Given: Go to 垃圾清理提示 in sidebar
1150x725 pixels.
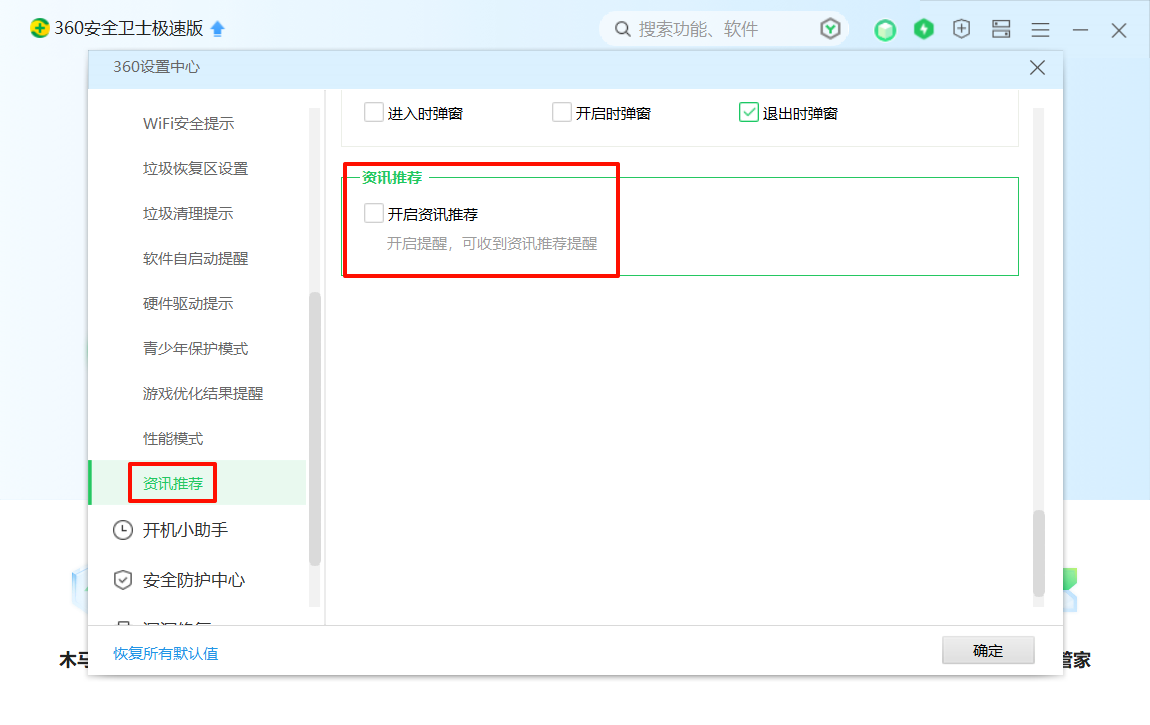Looking at the screenshot, I should click(188, 214).
